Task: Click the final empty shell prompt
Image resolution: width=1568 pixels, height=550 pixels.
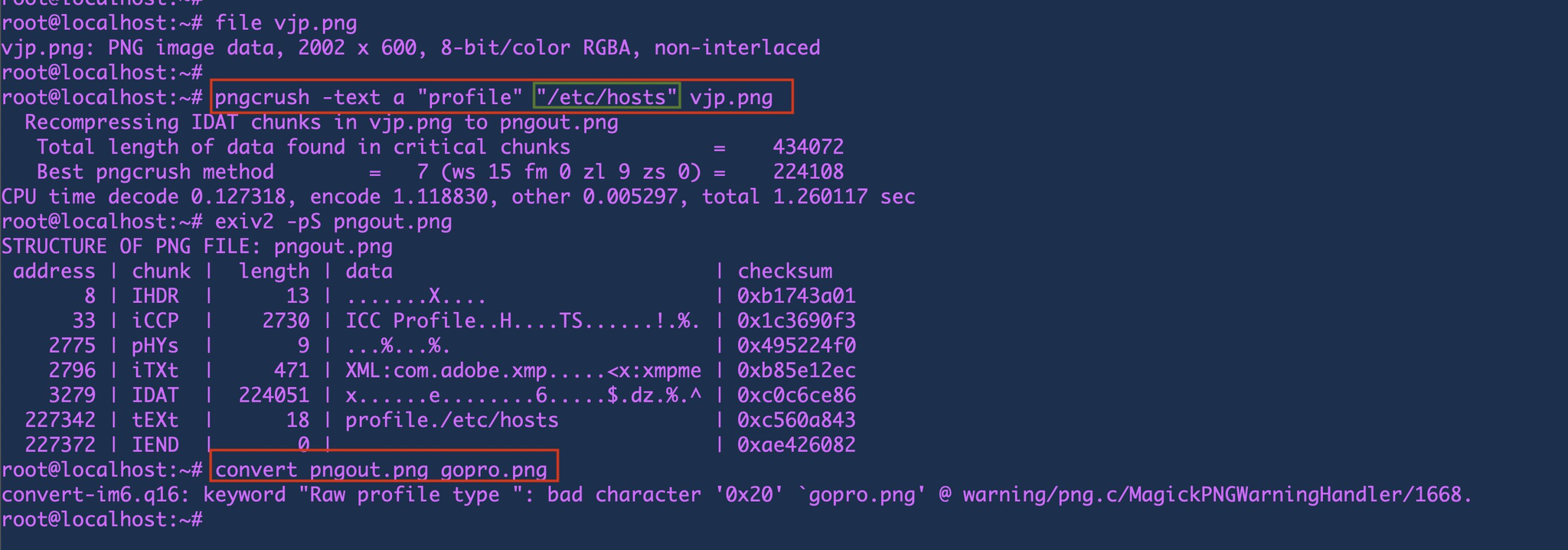Action: 102,520
